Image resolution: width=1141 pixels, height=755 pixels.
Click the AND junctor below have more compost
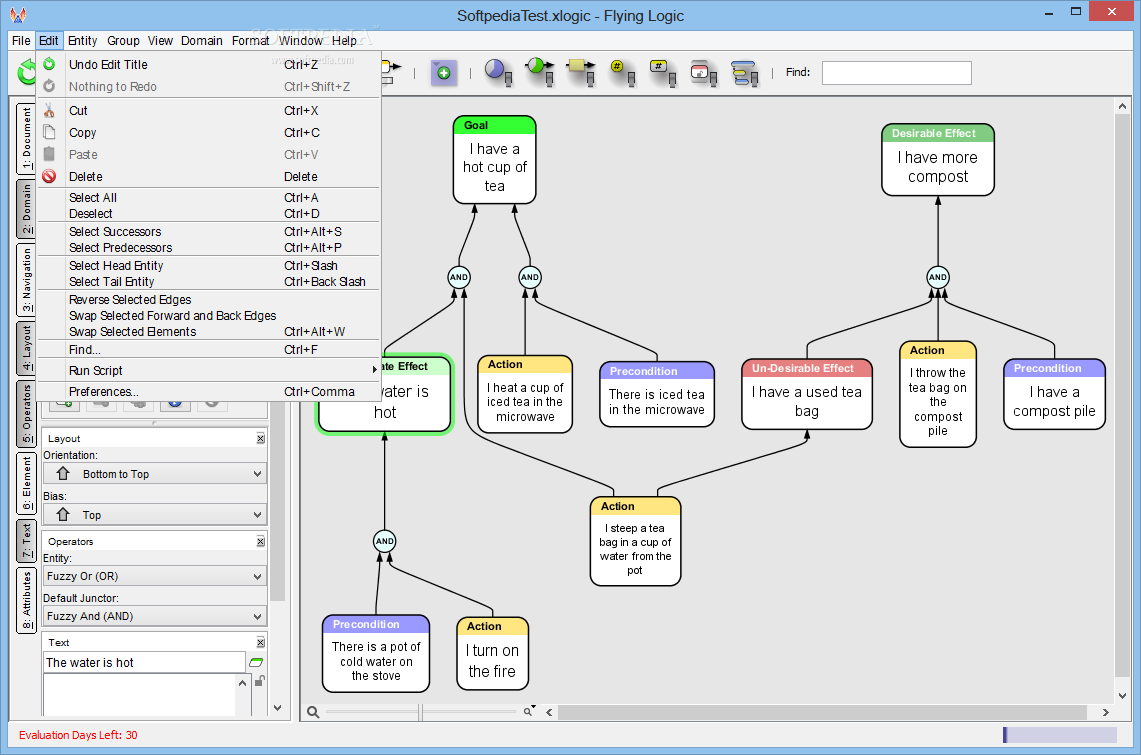[938, 277]
